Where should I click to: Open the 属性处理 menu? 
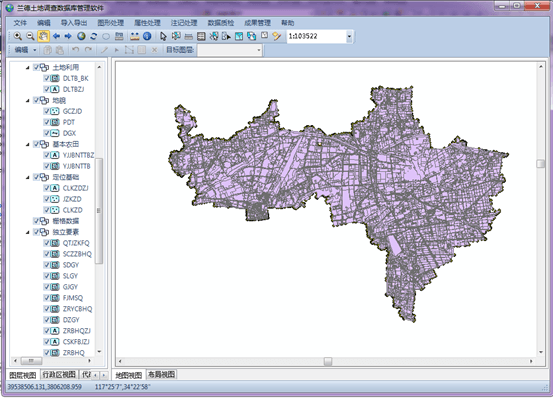click(x=147, y=23)
